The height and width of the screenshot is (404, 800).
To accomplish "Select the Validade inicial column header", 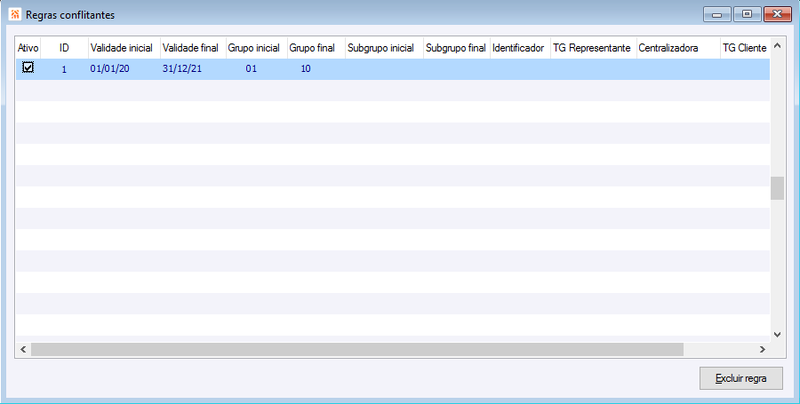I will 124,48.
